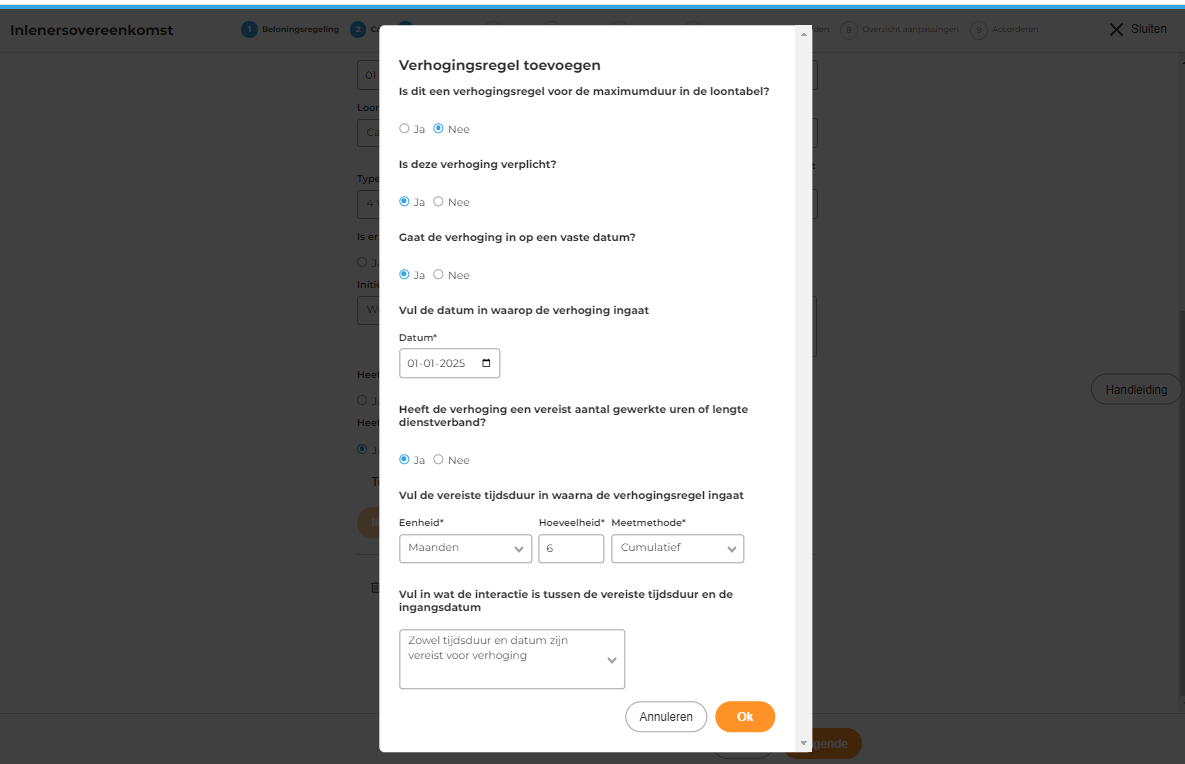Open the tijdsduur en datum interactie dropdown
This screenshot has width=1185, height=764.
point(511,659)
